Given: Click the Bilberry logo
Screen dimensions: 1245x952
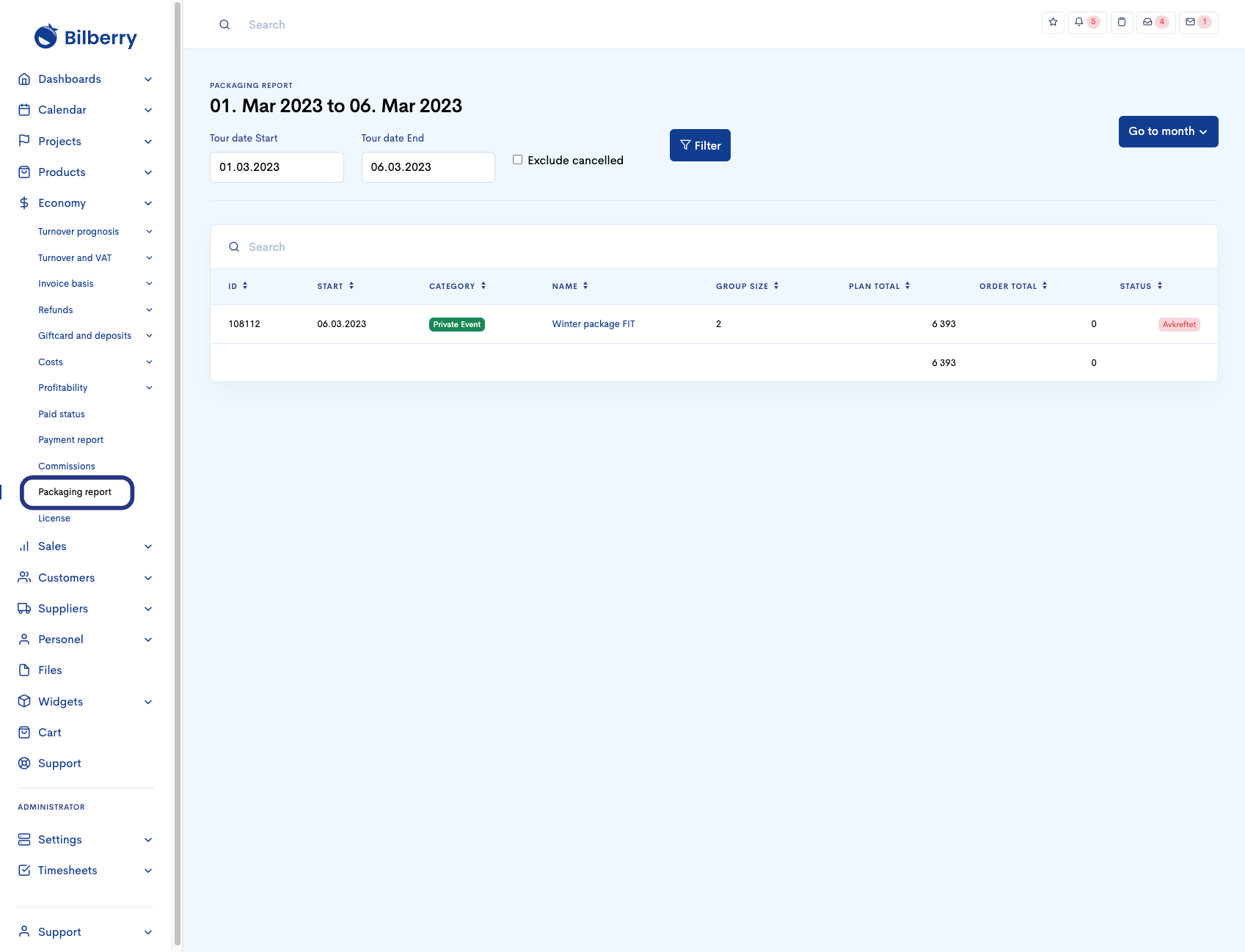Looking at the screenshot, I should (x=86, y=37).
